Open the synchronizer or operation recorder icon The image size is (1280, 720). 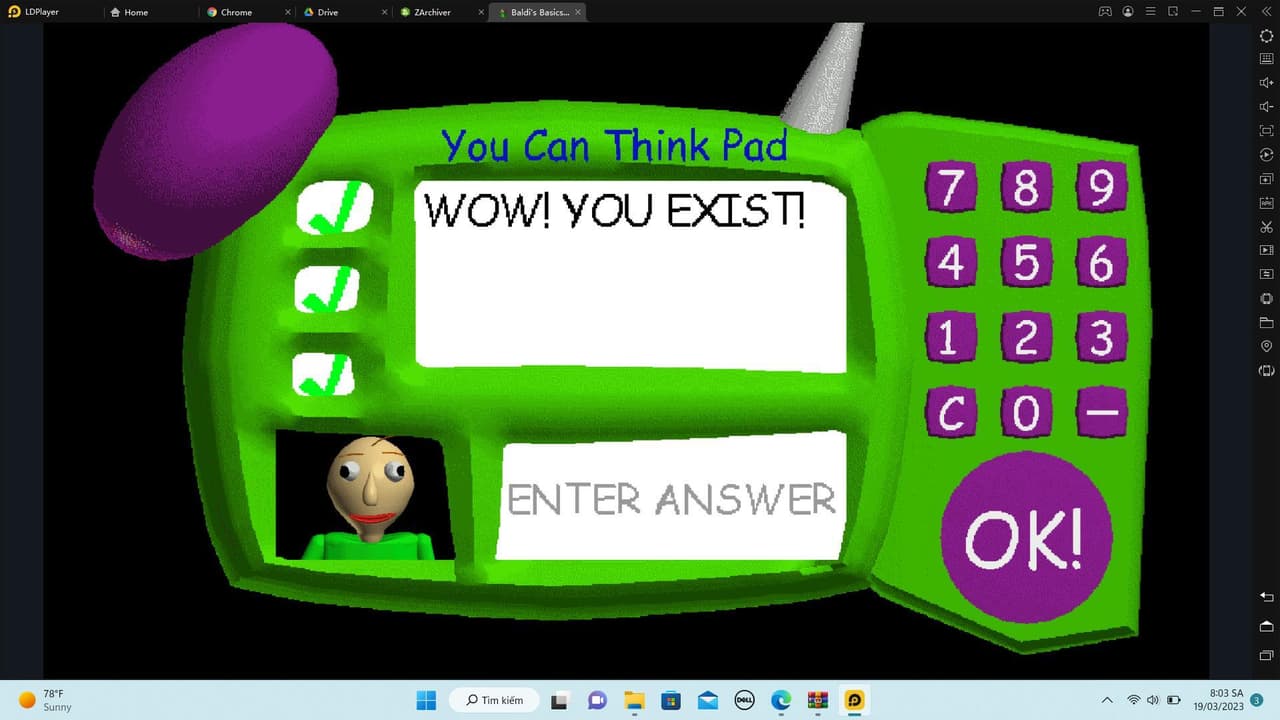1266,155
